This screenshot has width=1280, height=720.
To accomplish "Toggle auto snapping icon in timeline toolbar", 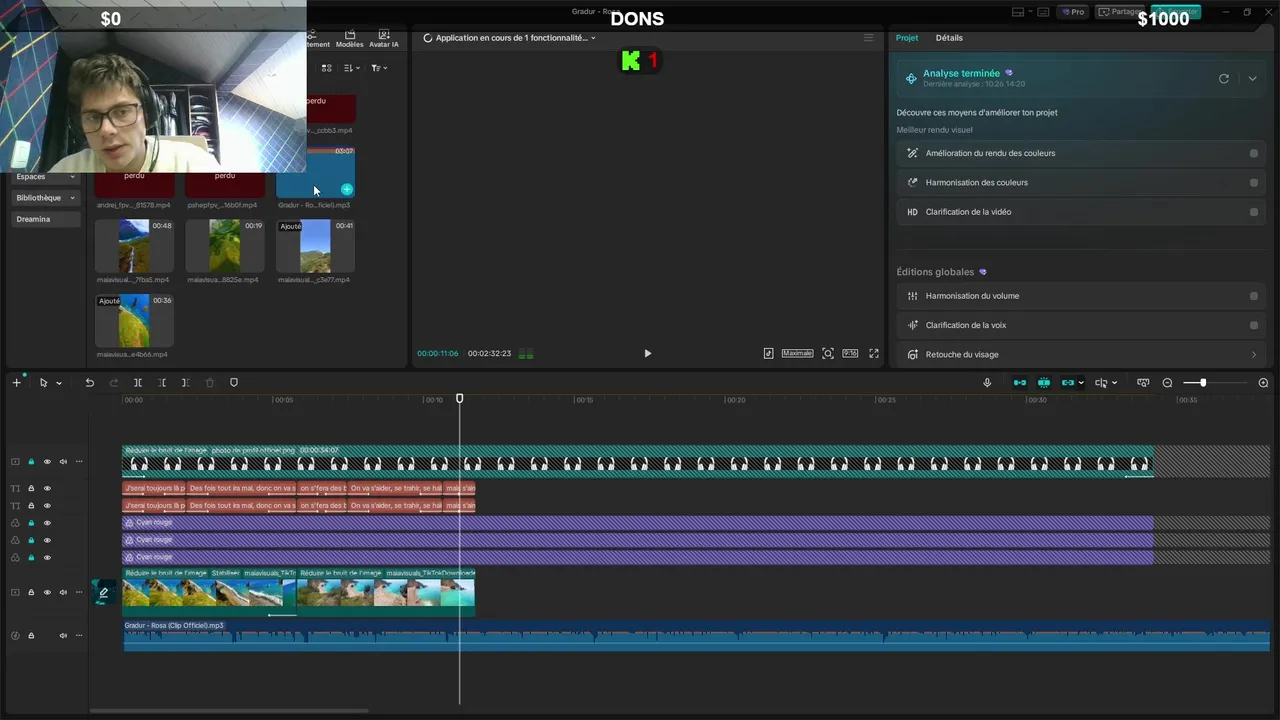I will [1044, 383].
